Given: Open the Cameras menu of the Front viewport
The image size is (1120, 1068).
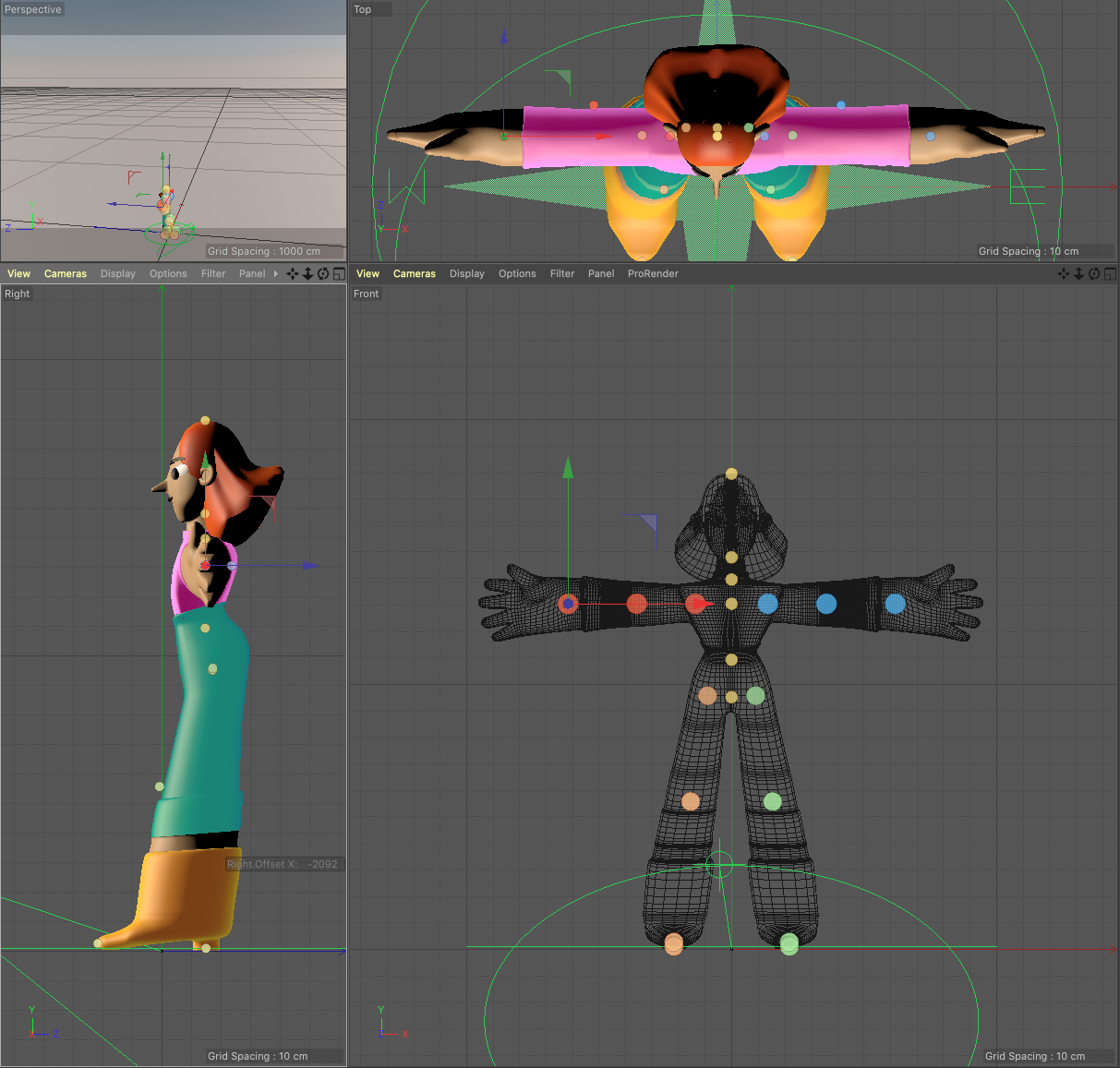Looking at the screenshot, I should [415, 273].
